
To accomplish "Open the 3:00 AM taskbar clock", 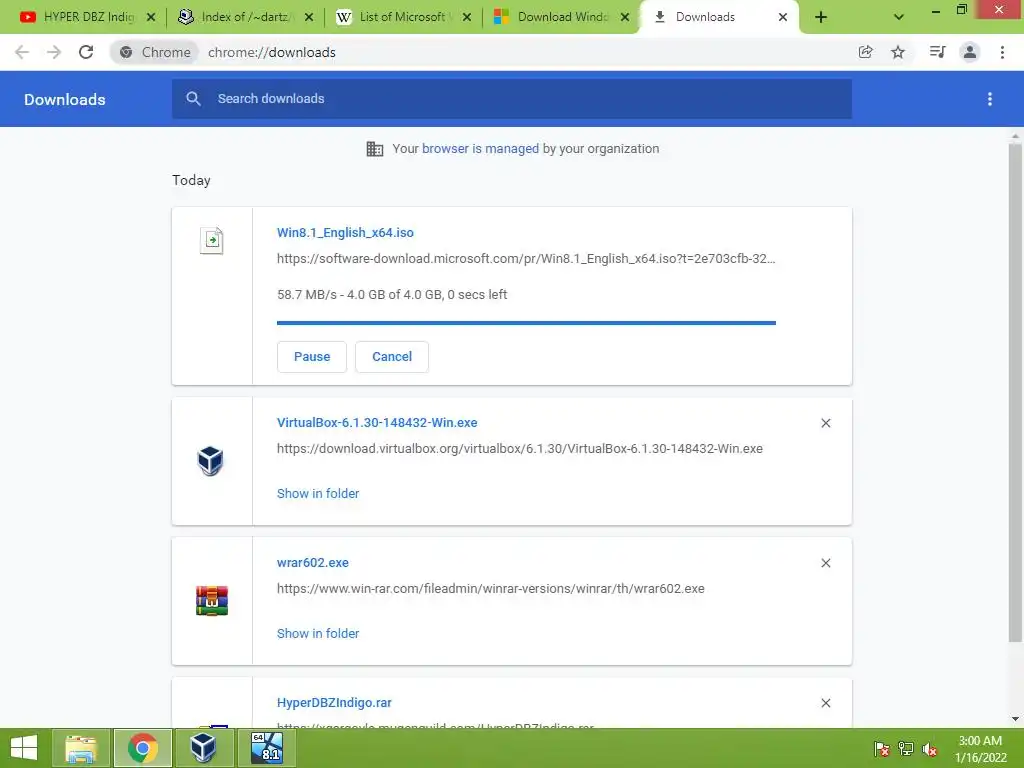I will pyautogui.click(x=980, y=749).
